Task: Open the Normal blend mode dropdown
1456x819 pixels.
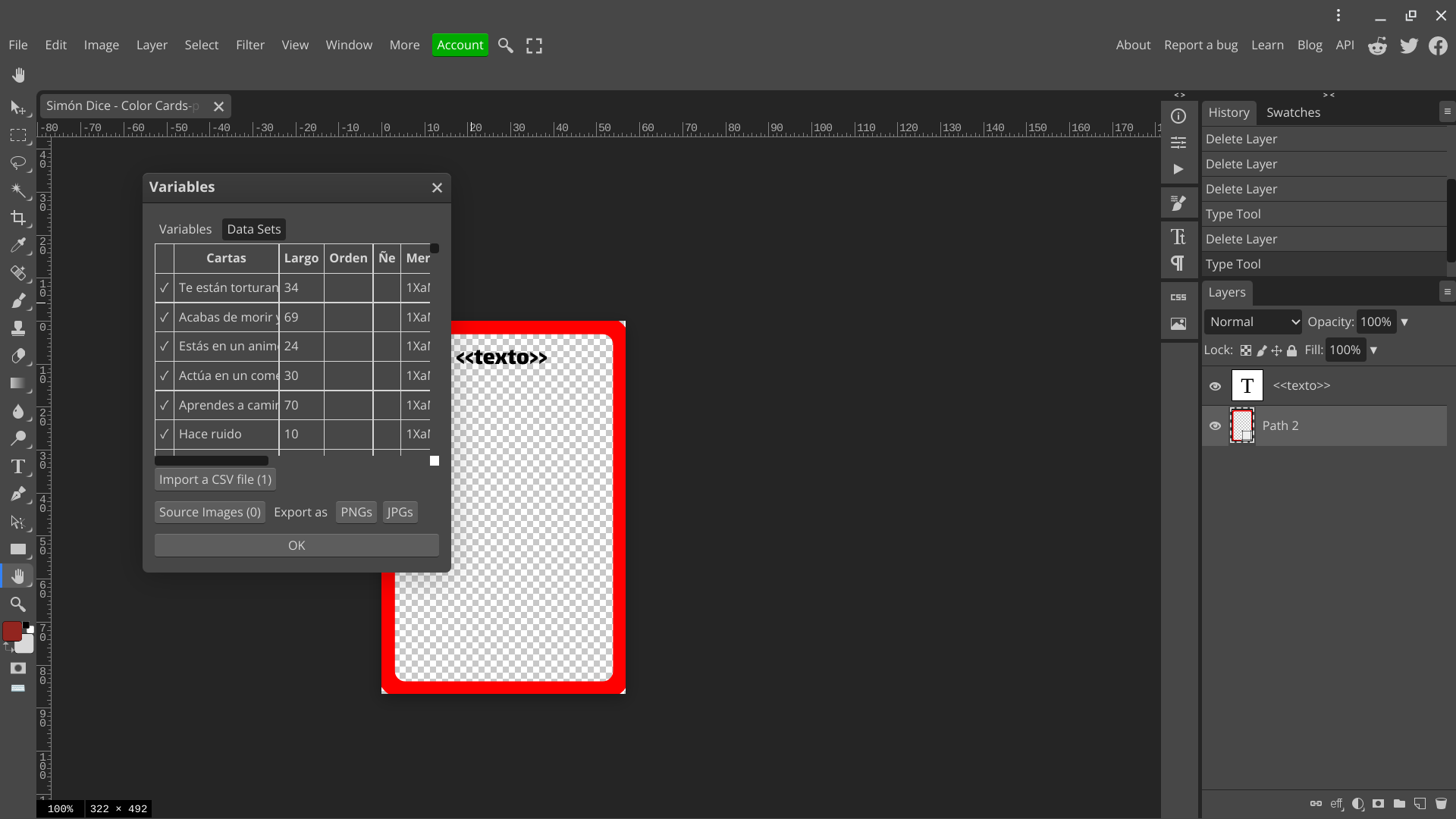Action: click(x=1251, y=322)
